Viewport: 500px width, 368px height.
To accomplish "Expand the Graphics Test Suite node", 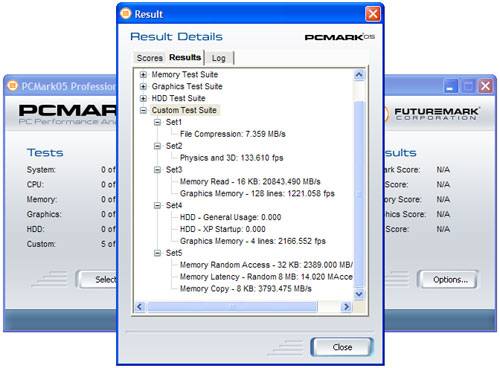I will 143,87.
